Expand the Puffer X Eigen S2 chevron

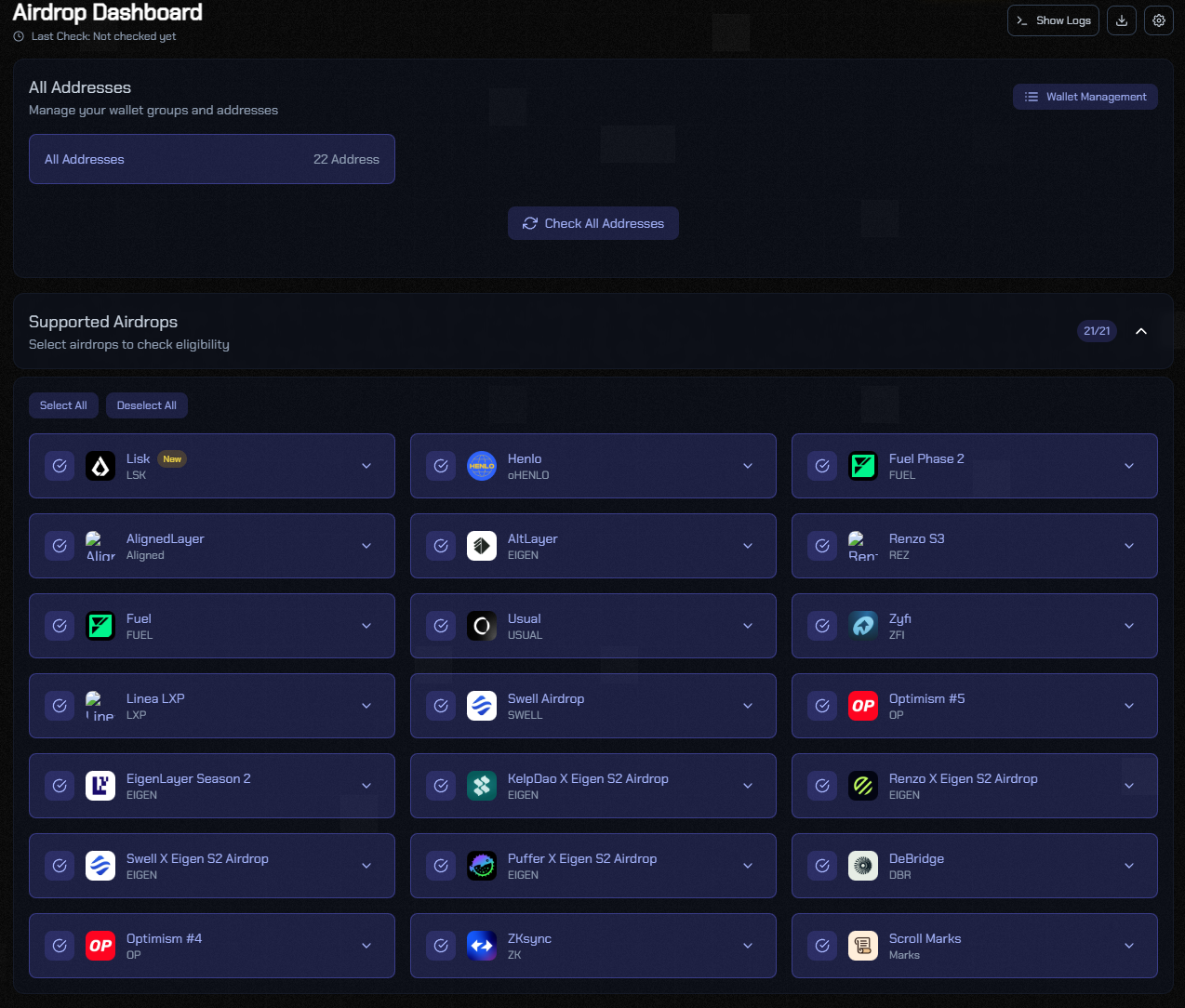point(748,866)
